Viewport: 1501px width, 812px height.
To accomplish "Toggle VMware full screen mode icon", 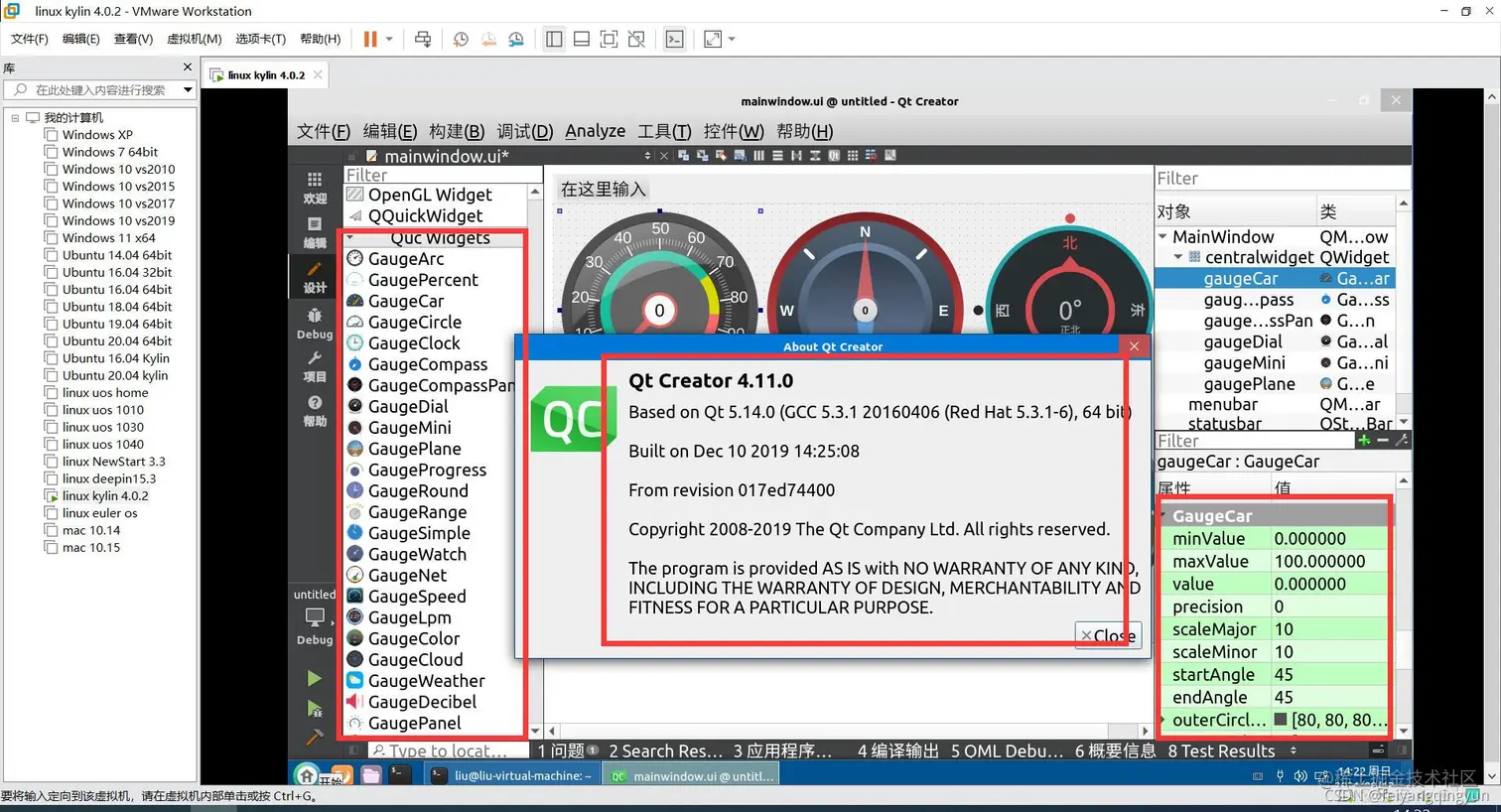I will click(610, 39).
